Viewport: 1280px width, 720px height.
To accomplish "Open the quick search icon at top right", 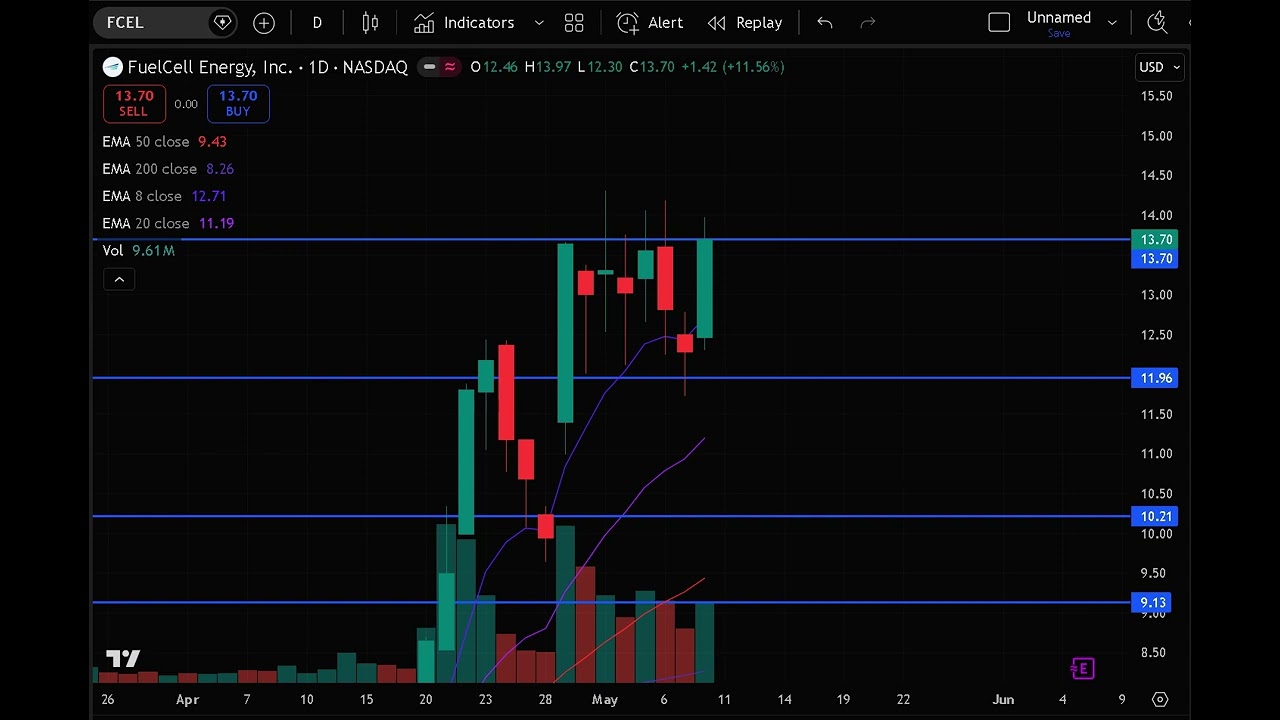I will tap(1157, 22).
